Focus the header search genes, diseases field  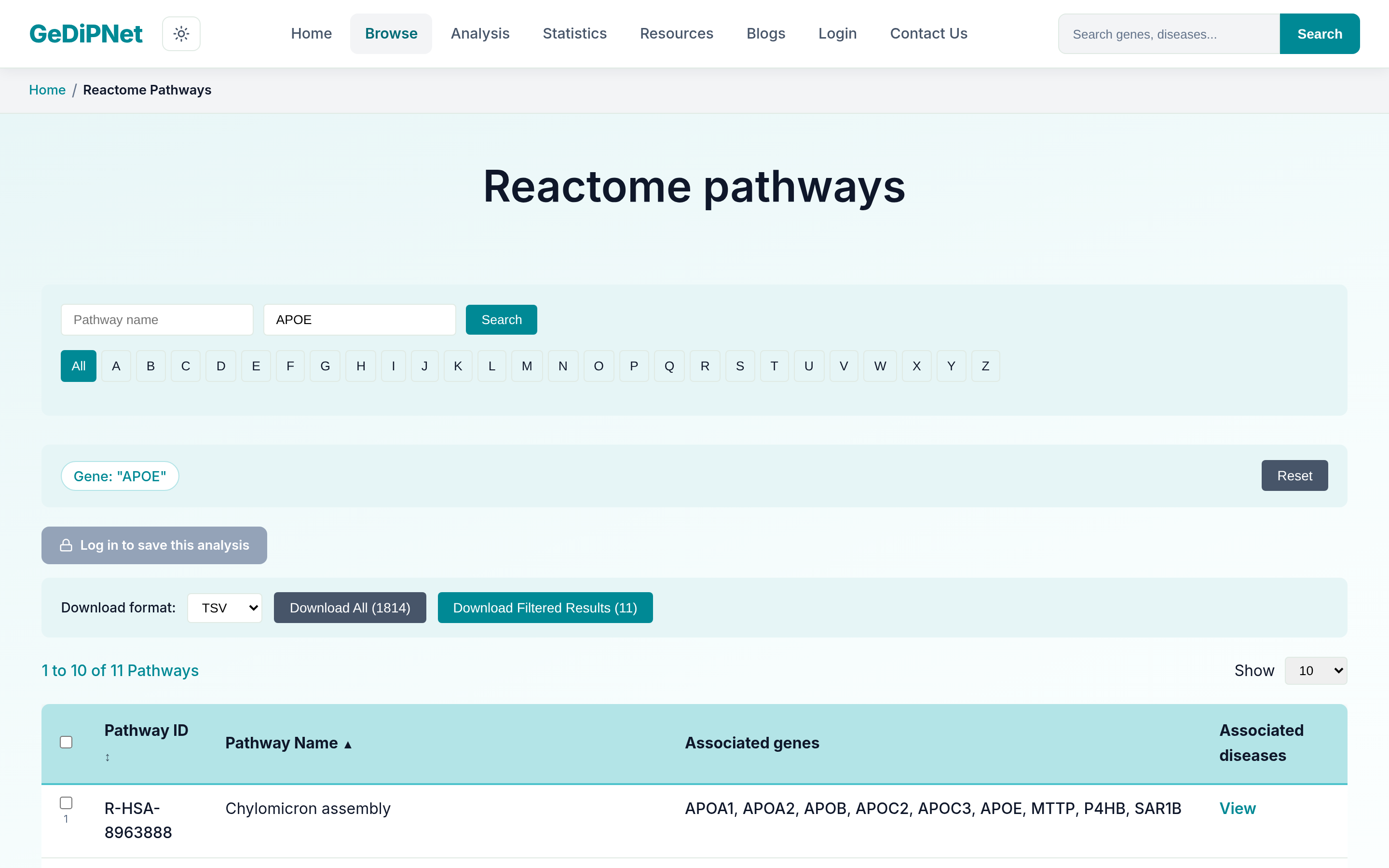click(1169, 34)
